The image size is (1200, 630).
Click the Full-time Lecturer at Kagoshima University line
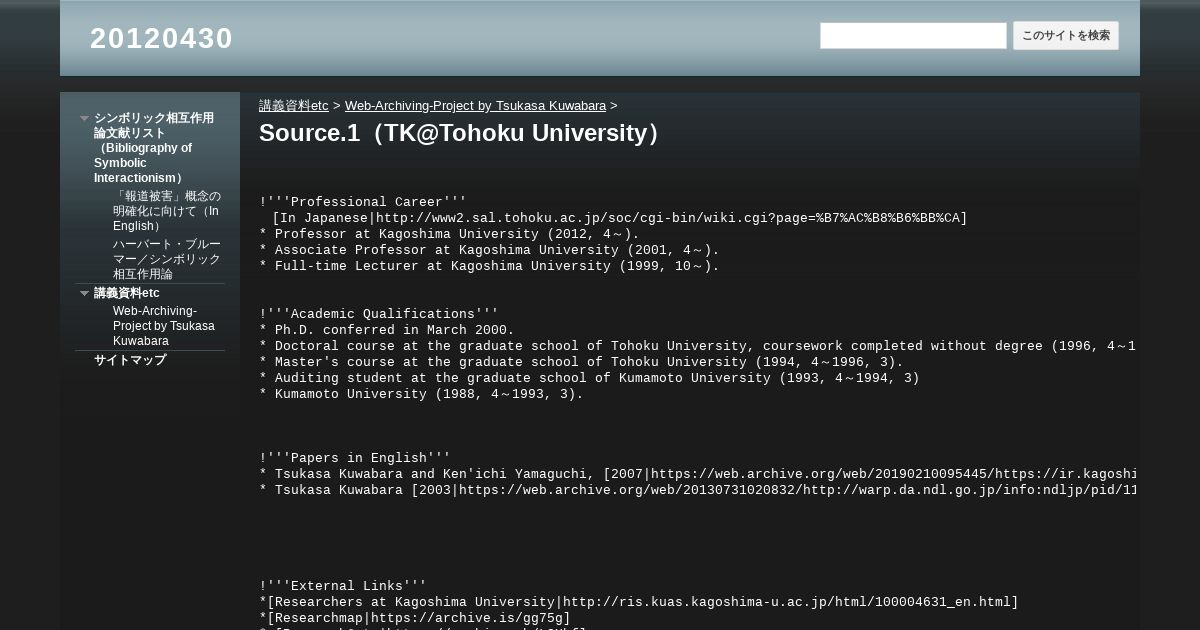tap(489, 266)
